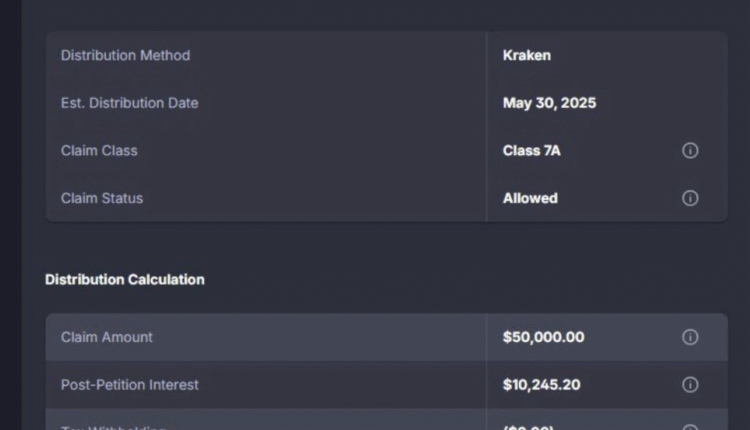Viewport: 750px width, 430px height.
Task: Click the info icon beside $10,245.20 interest
Action: point(690,385)
